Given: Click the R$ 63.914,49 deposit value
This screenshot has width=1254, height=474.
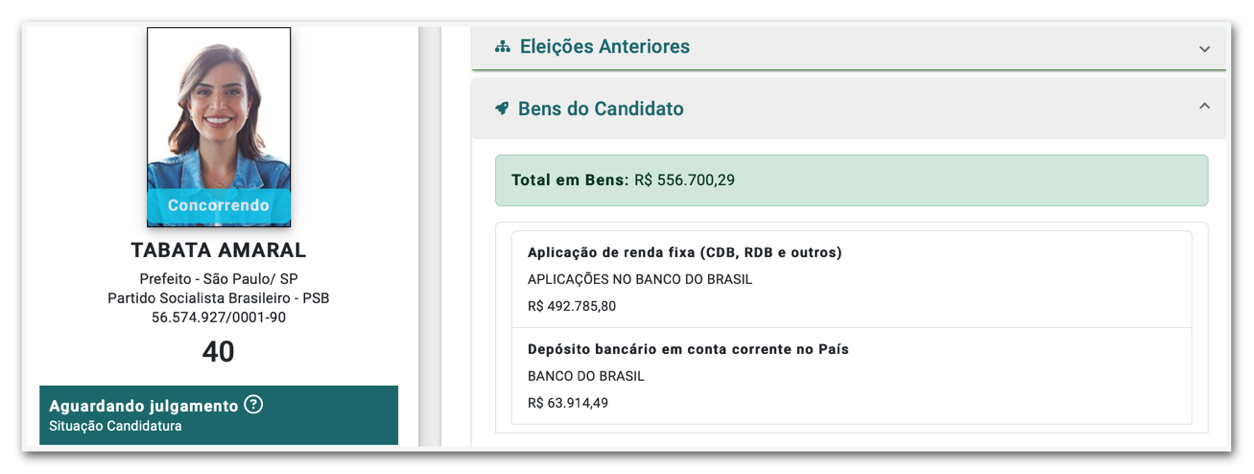Looking at the screenshot, I should (568, 403).
